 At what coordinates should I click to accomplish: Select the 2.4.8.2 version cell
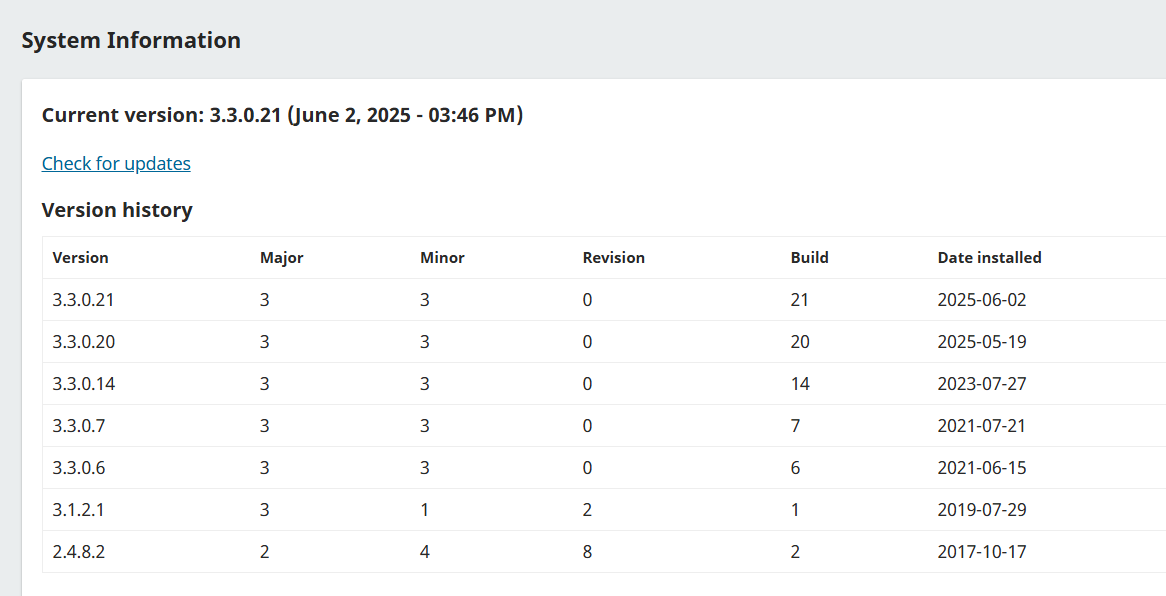click(78, 551)
